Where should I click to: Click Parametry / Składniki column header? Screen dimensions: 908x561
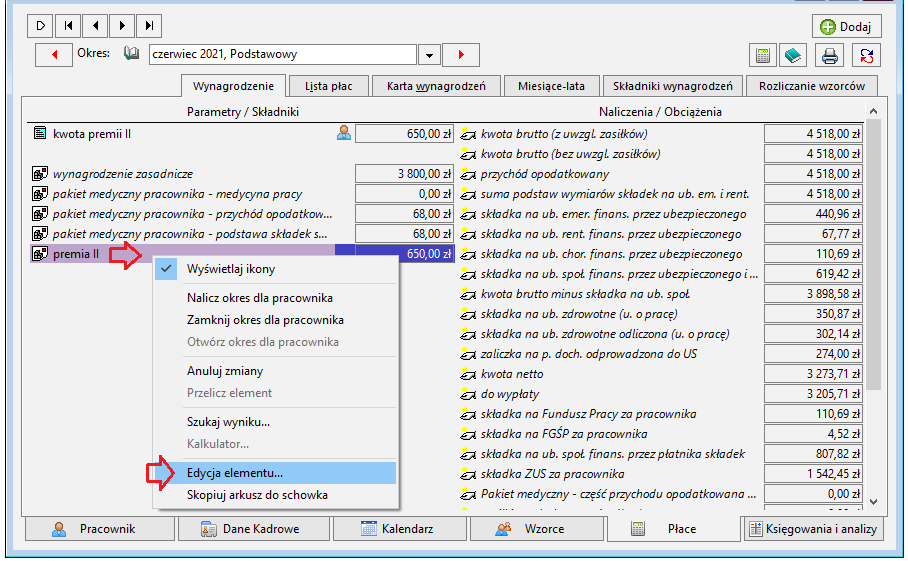(x=243, y=112)
